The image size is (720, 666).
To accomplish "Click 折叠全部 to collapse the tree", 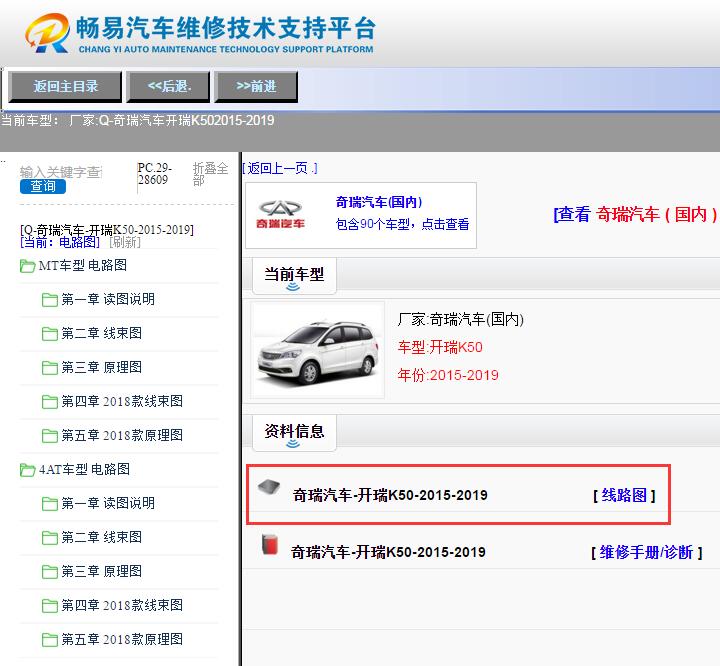I will (x=210, y=174).
